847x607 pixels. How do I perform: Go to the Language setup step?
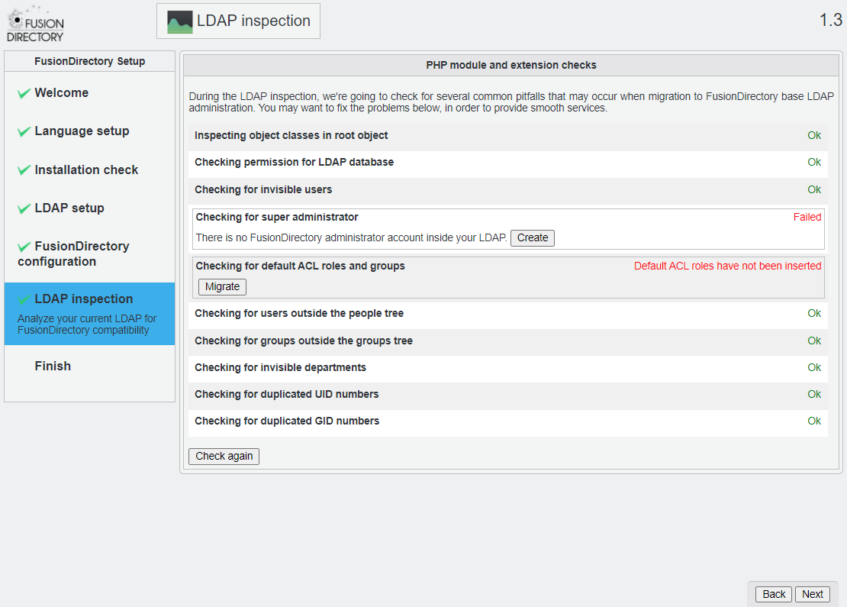tap(81, 131)
